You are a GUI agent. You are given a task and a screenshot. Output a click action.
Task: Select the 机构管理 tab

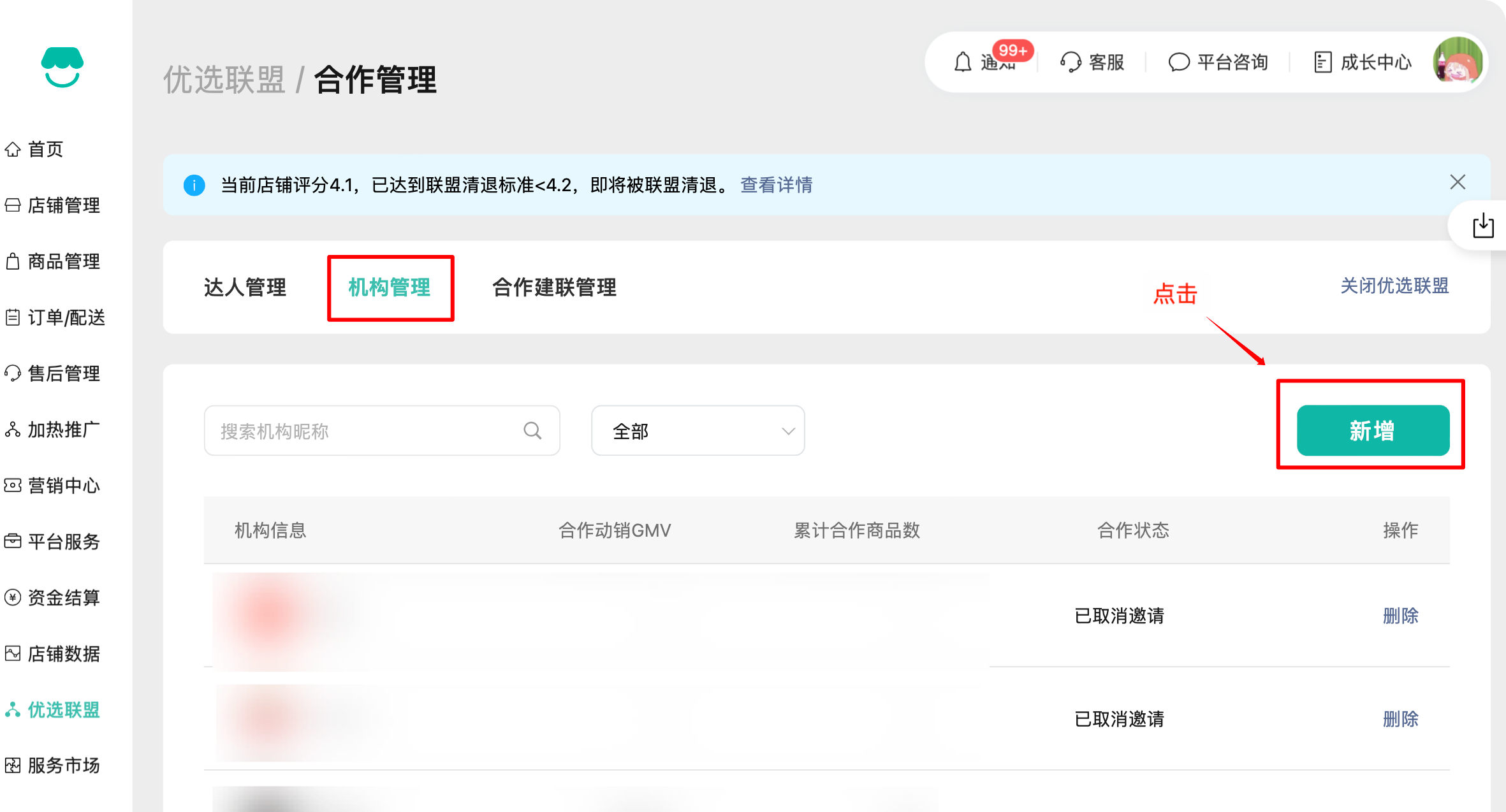coord(390,287)
